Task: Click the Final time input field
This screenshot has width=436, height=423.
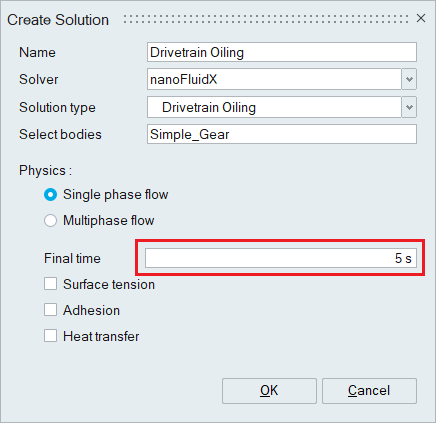Action: click(x=281, y=258)
